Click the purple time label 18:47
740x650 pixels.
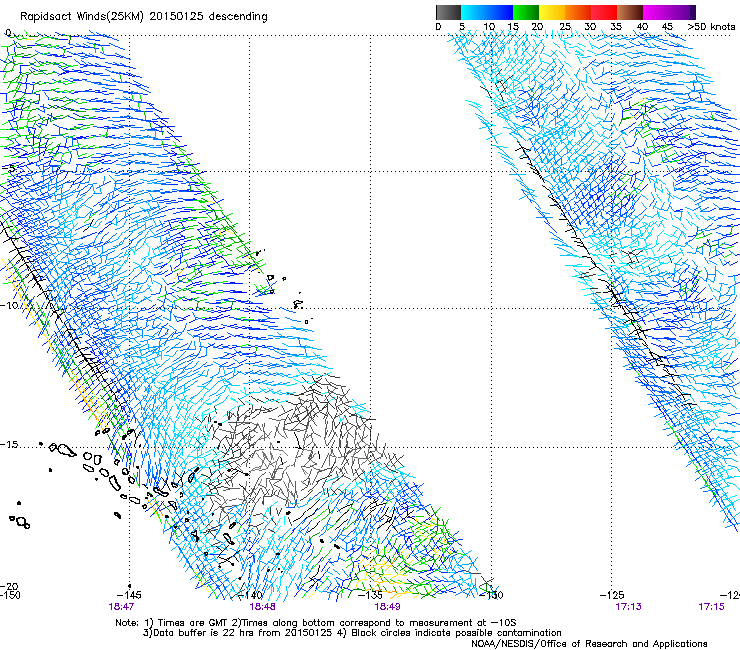pyautogui.click(x=121, y=607)
